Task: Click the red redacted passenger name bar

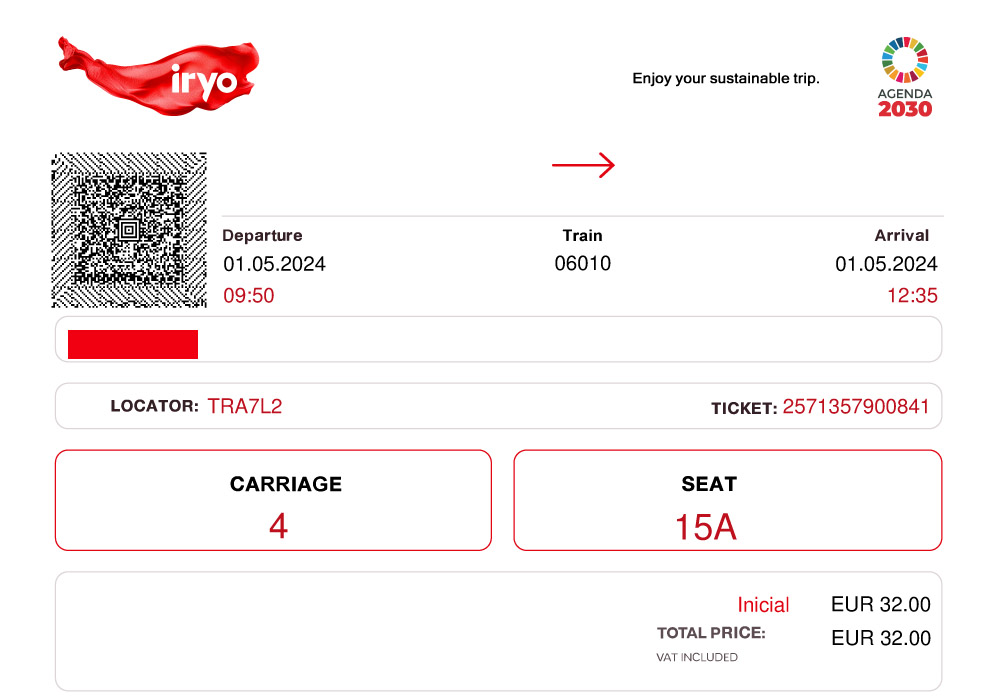Action: [133, 344]
